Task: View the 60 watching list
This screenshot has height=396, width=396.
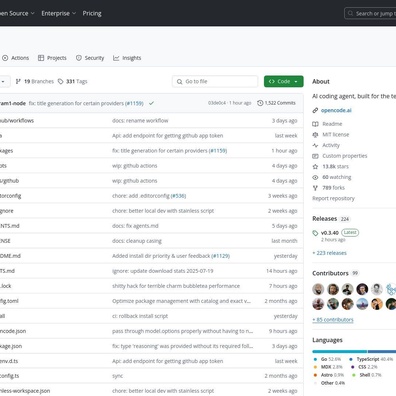Action: [x=337, y=177]
